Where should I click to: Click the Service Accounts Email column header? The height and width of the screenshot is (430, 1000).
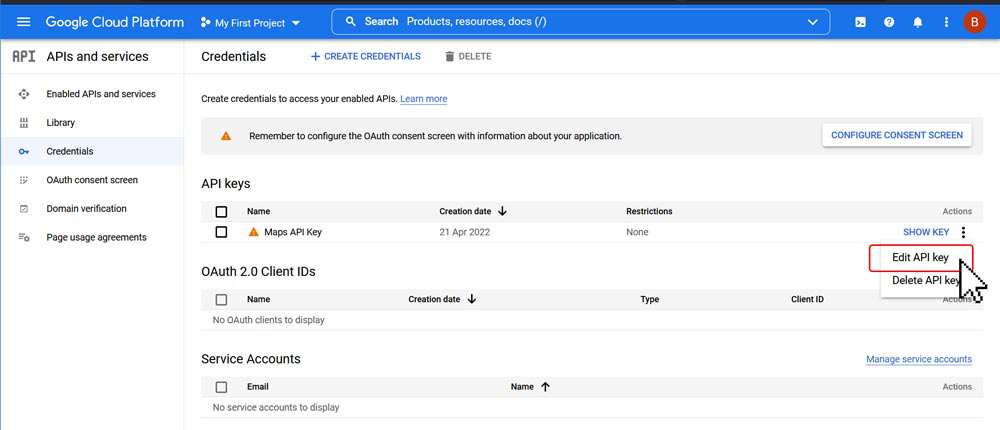(258, 387)
